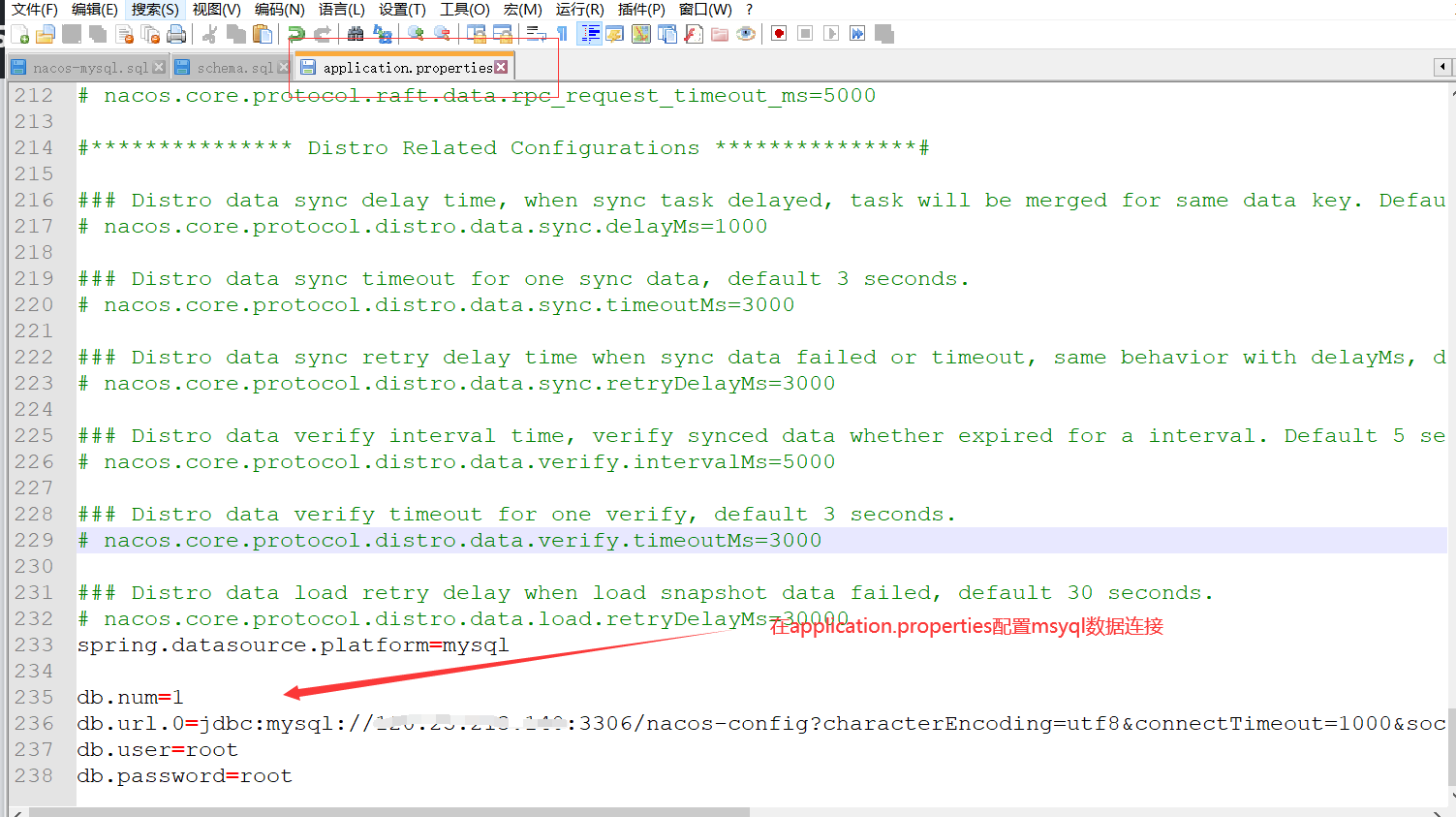Screen dimensions: 1456x817
Task: Click the Open file folder icon
Action: point(46,35)
